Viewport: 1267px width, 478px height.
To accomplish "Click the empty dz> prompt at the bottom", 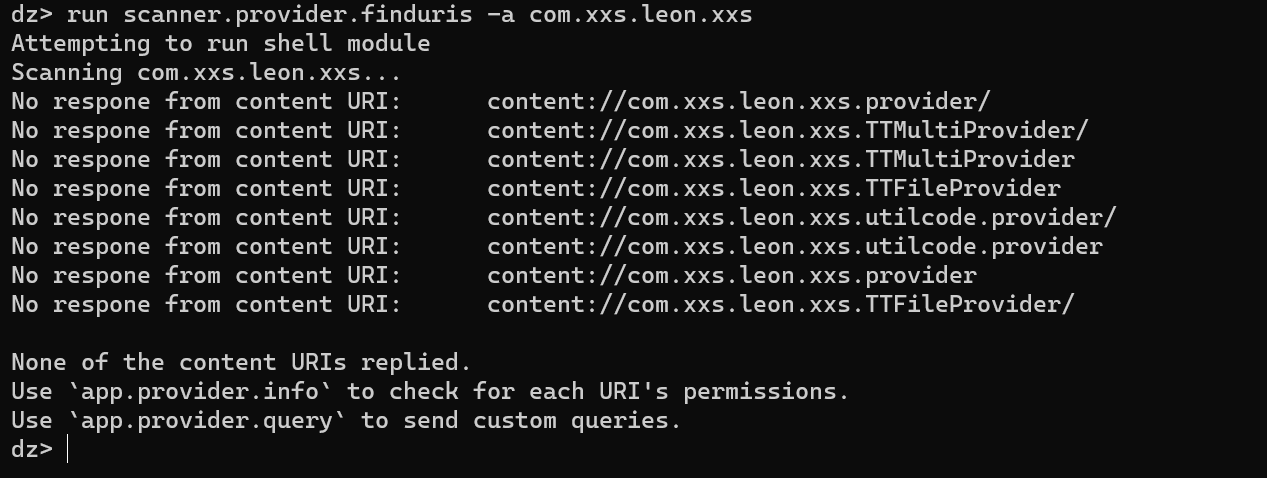I will [40, 449].
